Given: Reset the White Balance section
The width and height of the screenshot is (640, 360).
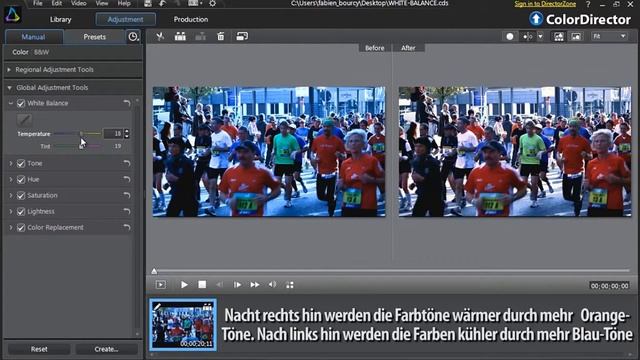Looking at the screenshot, I should click(x=127, y=103).
